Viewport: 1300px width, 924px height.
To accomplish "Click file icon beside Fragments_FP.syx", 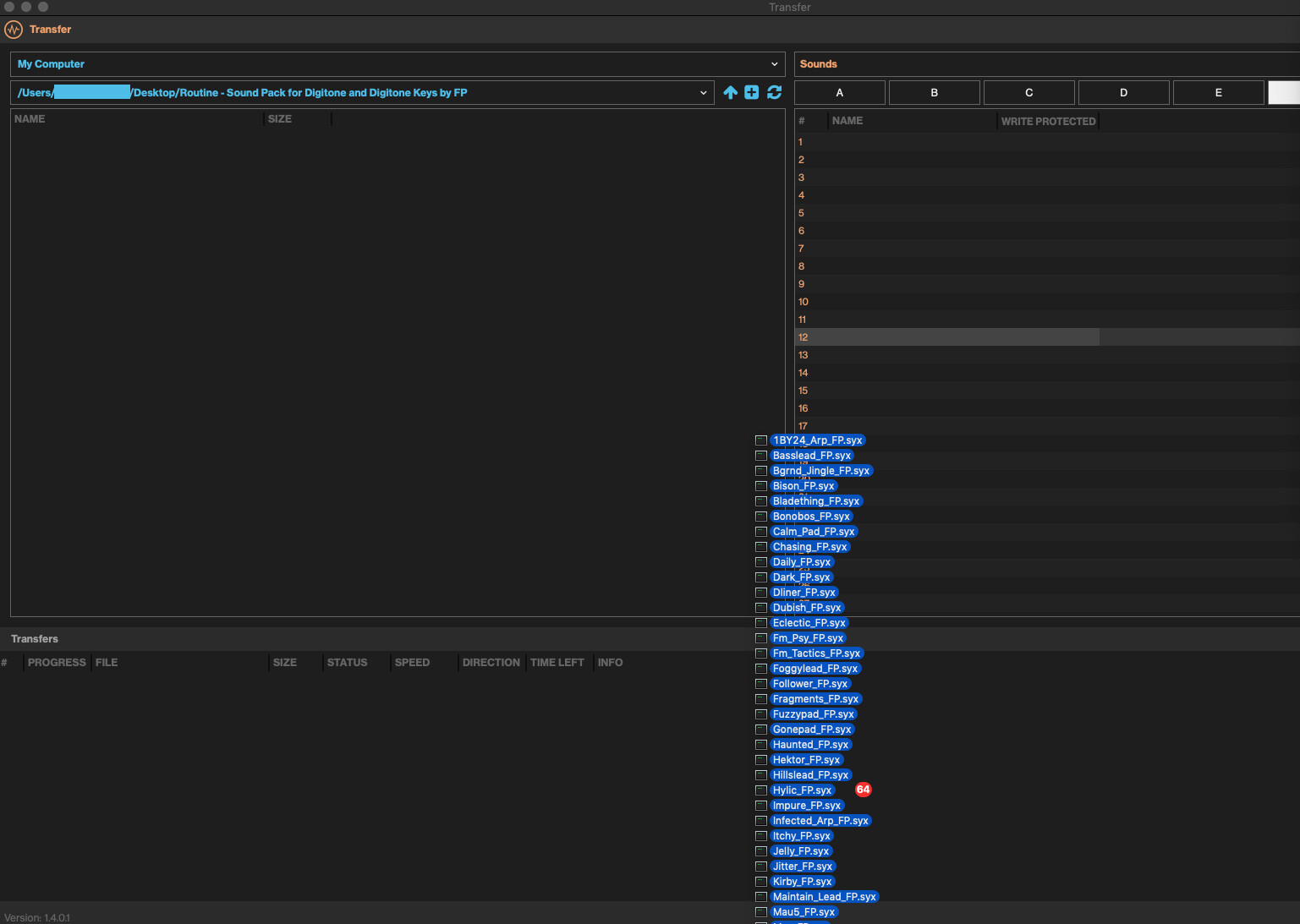I will click(x=761, y=699).
